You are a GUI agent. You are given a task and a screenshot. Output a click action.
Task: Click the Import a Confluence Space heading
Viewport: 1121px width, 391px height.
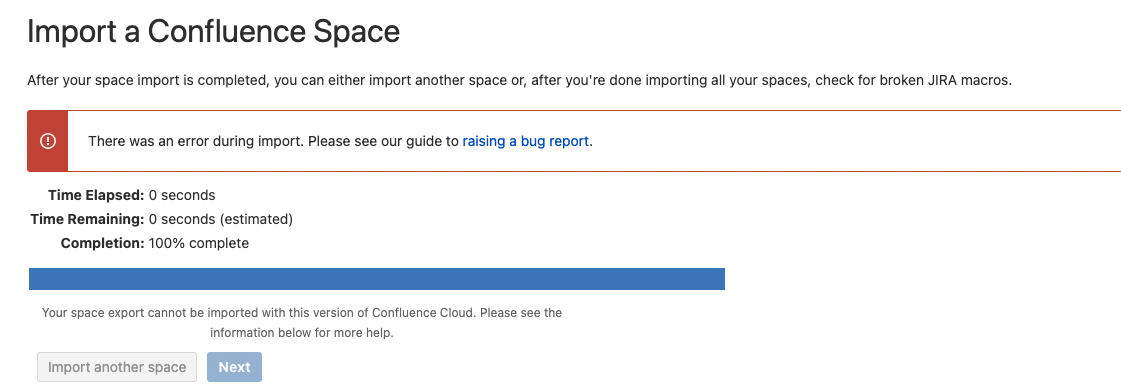click(x=213, y=33)
